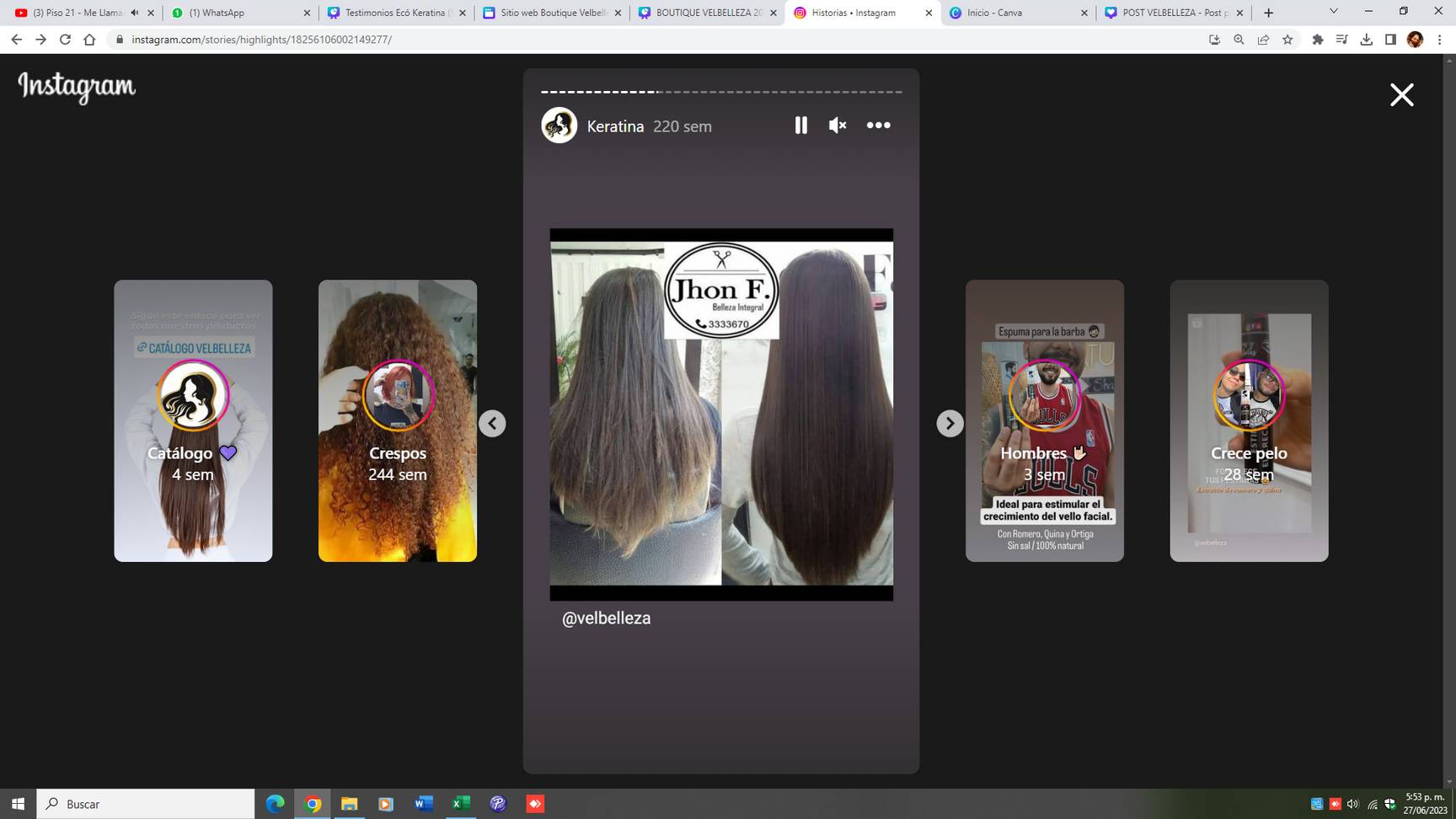Viewport: 1456px width, 819px height.
Task: Switch to the Inicio - Canva tab
Action: (1017, 13)
